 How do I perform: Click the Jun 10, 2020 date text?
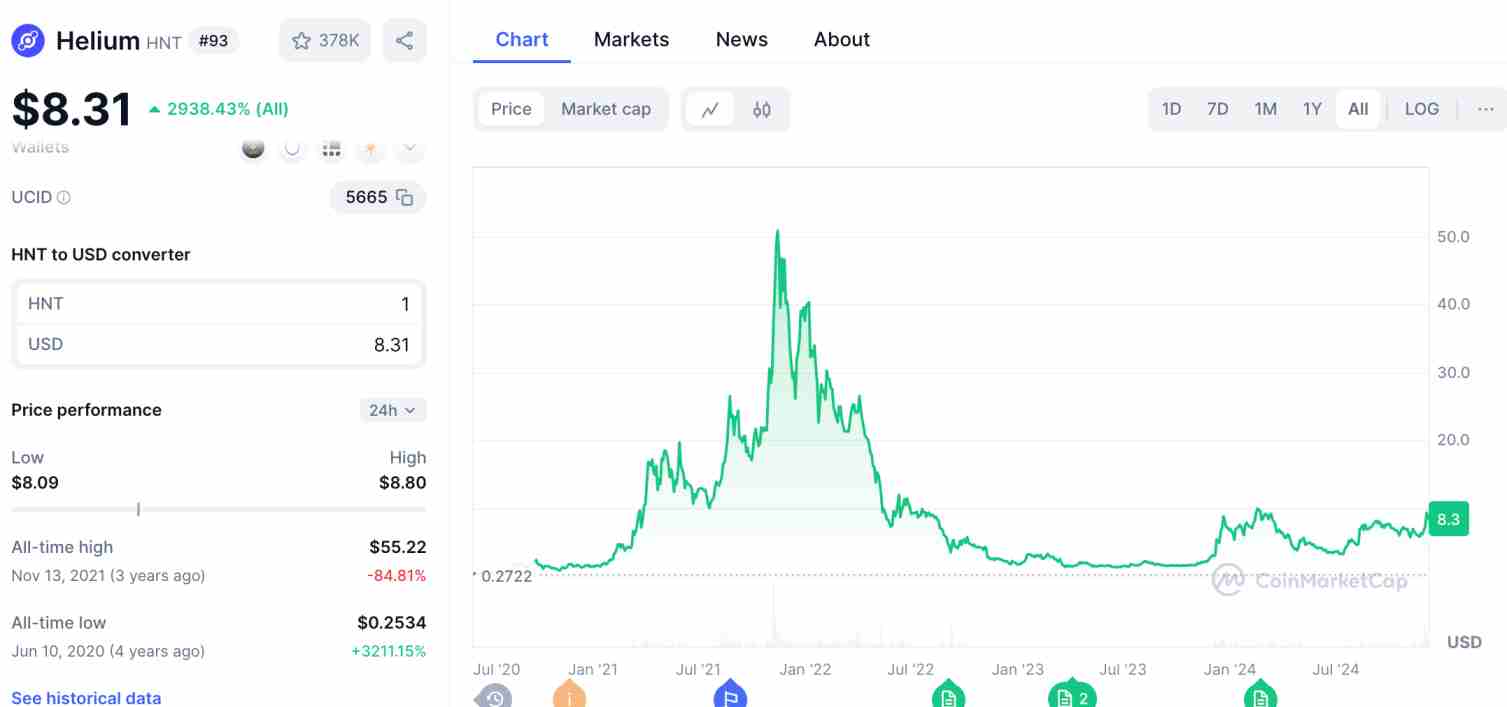coord(108,651)
